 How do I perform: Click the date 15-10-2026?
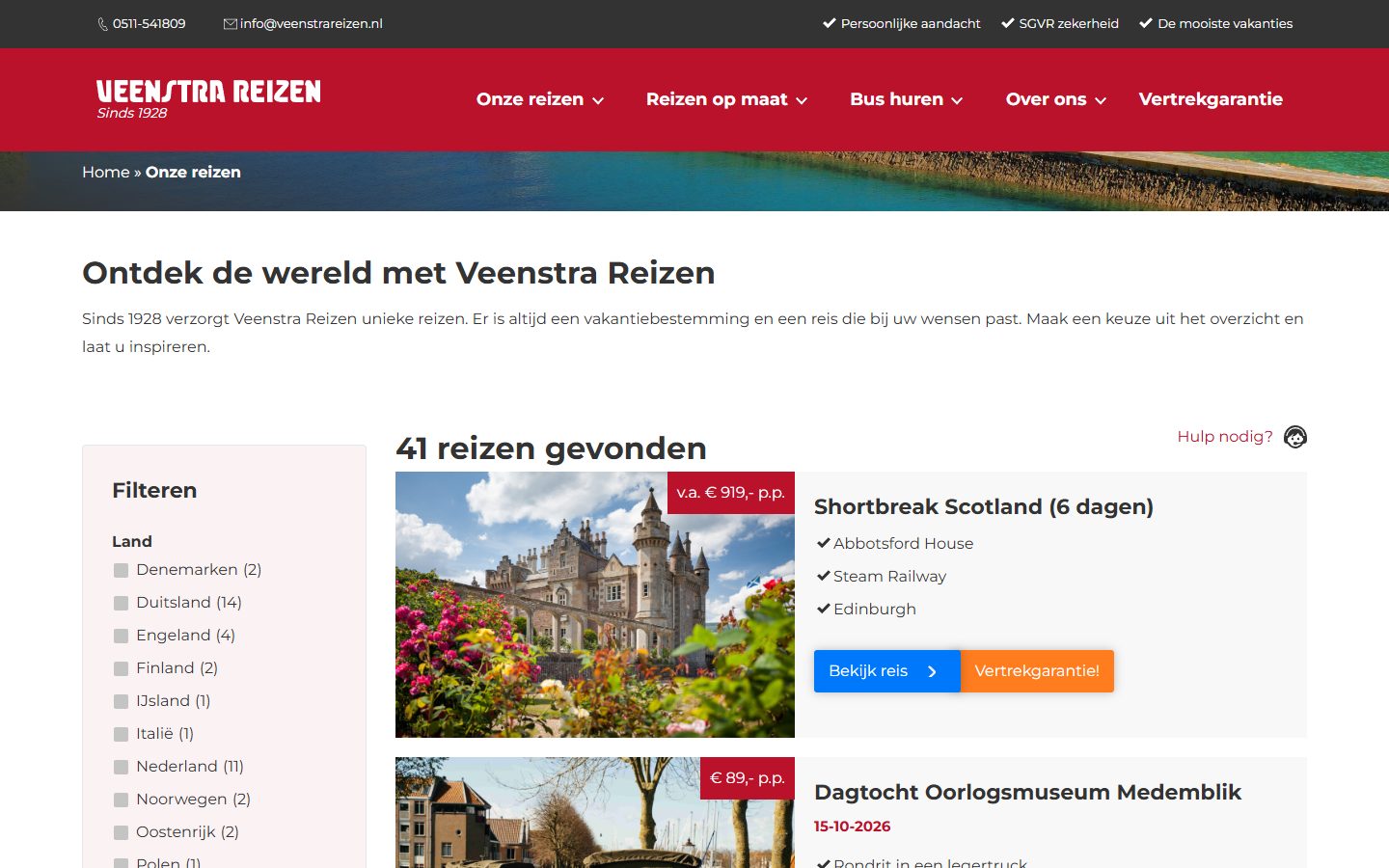point(852,827)
